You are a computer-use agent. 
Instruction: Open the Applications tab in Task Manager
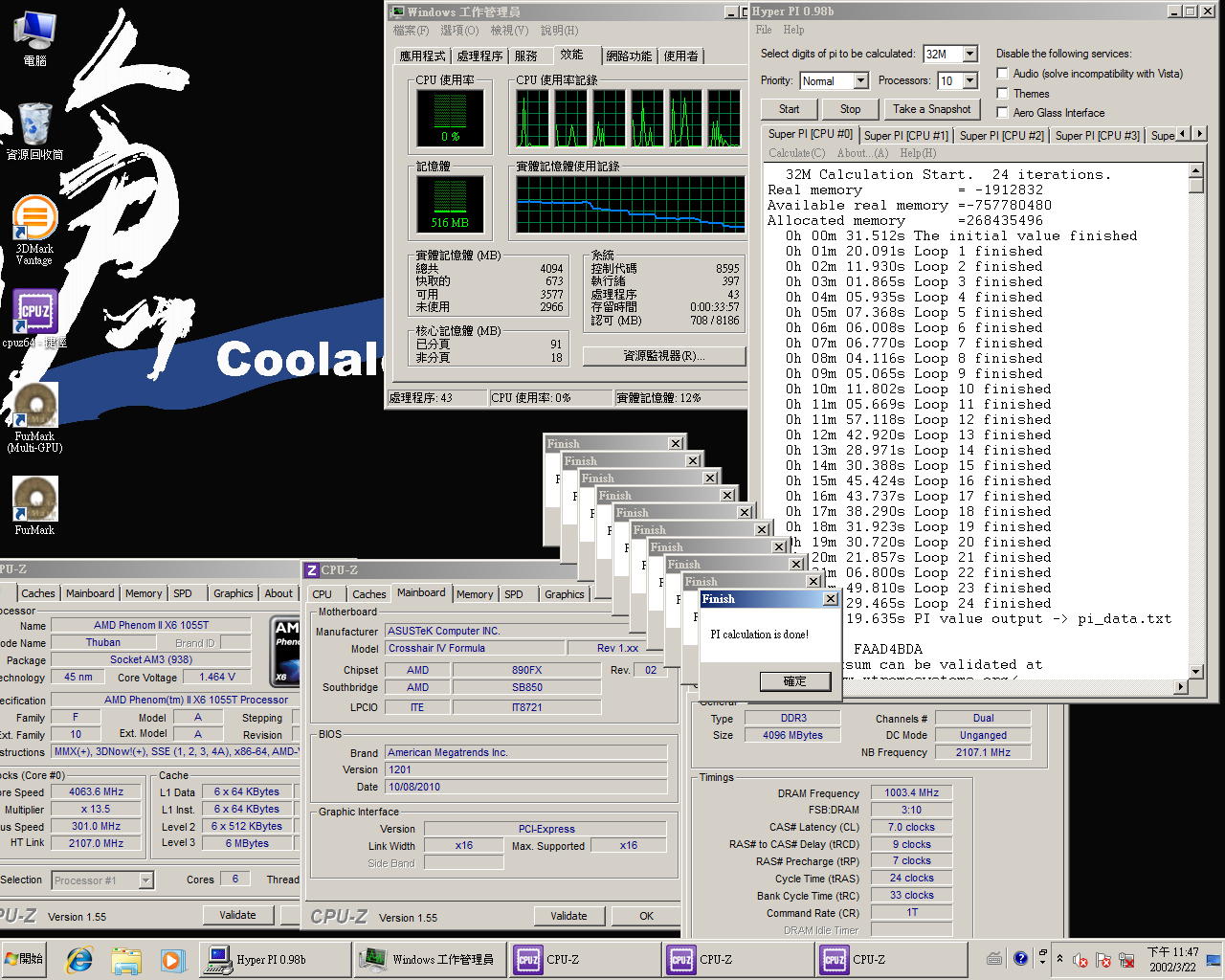[x=422, y=56]
